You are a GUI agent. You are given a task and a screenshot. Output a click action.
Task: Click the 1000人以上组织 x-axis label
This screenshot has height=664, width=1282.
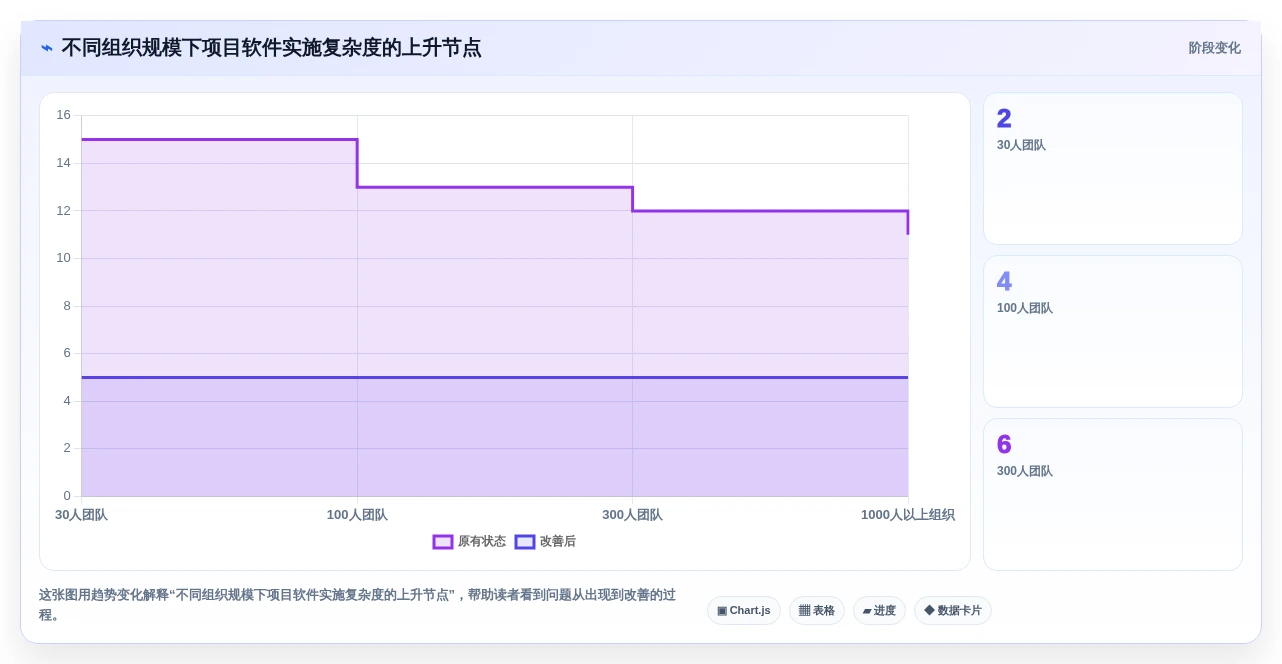pos(908,515)
